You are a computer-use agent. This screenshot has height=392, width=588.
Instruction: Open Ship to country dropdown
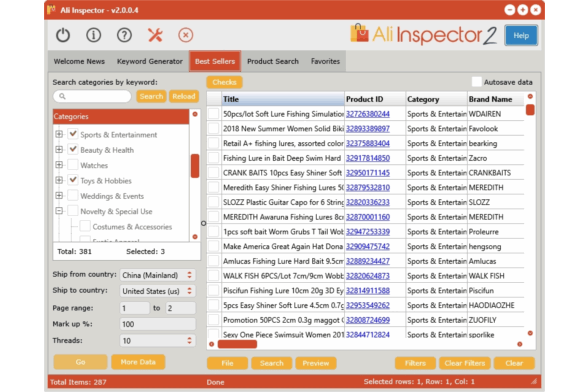pos(158,291)
